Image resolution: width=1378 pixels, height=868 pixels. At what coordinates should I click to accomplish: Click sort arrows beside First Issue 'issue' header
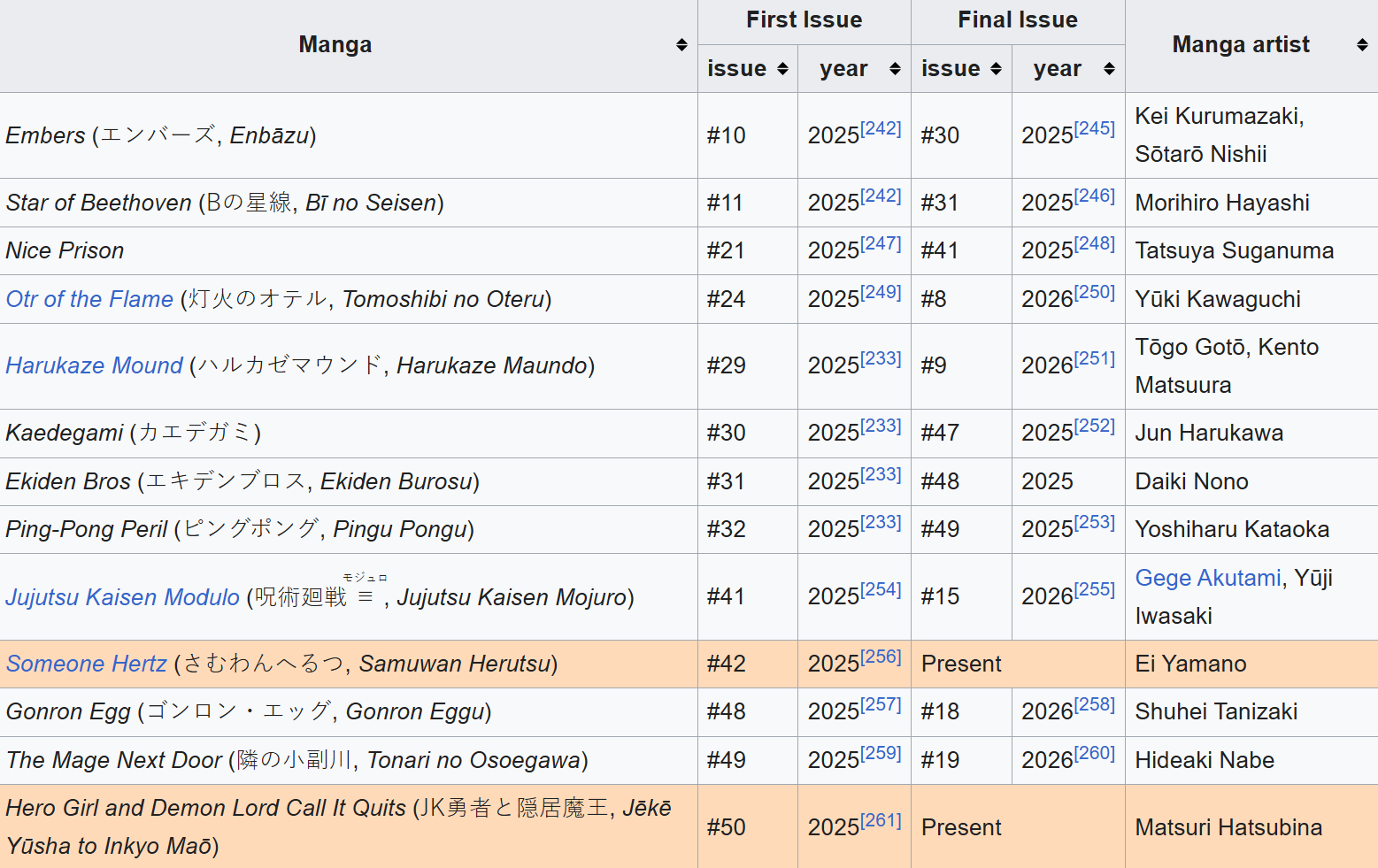point(782,69)
